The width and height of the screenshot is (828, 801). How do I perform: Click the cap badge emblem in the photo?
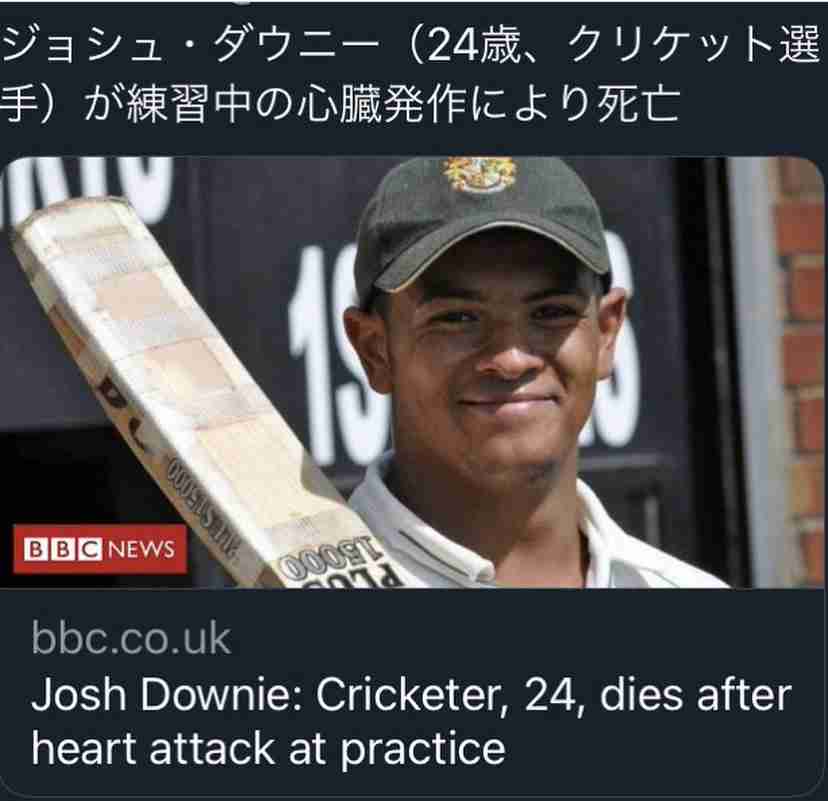coord(479,174)
